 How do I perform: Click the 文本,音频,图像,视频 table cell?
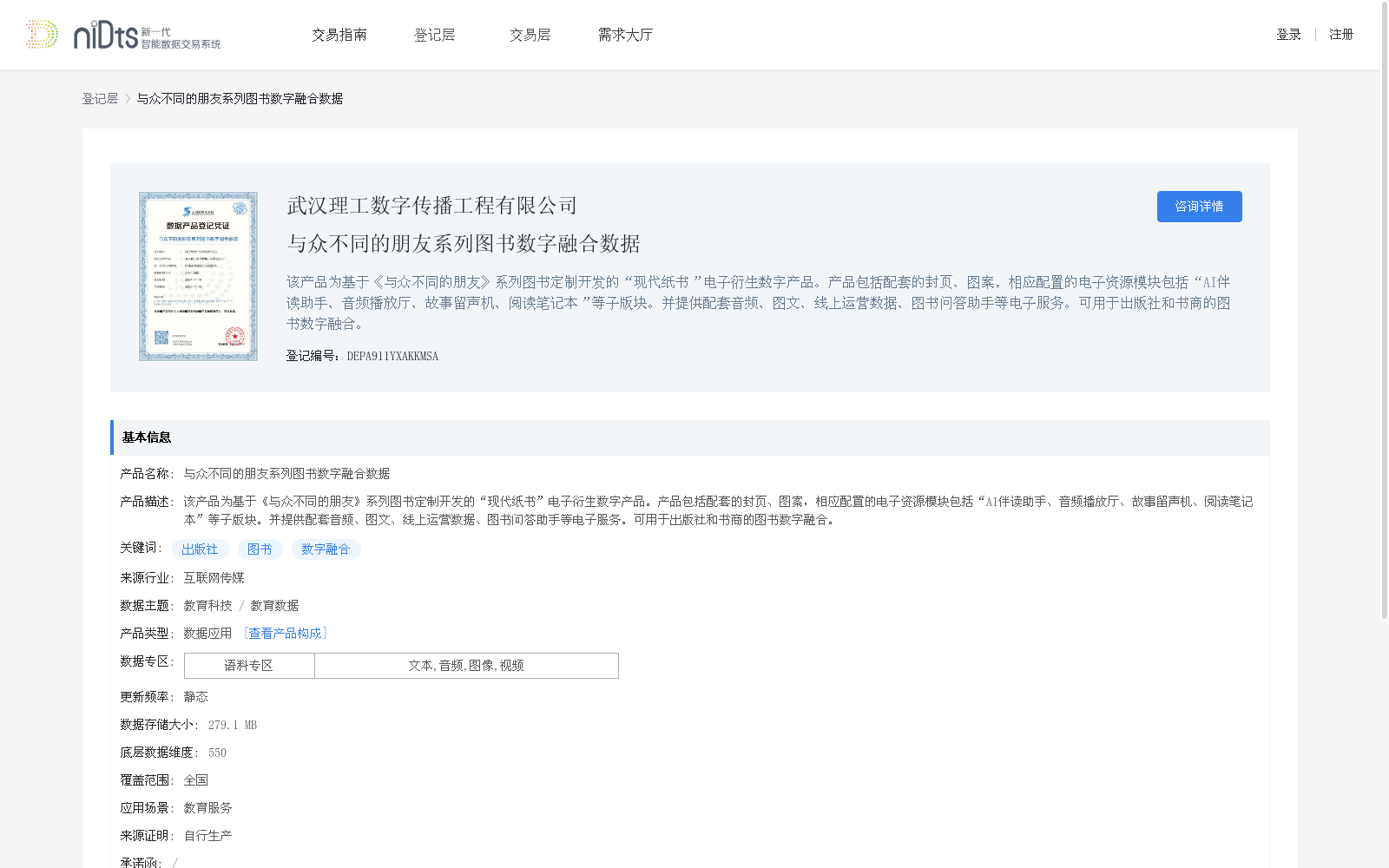click(x=466, y=666)
